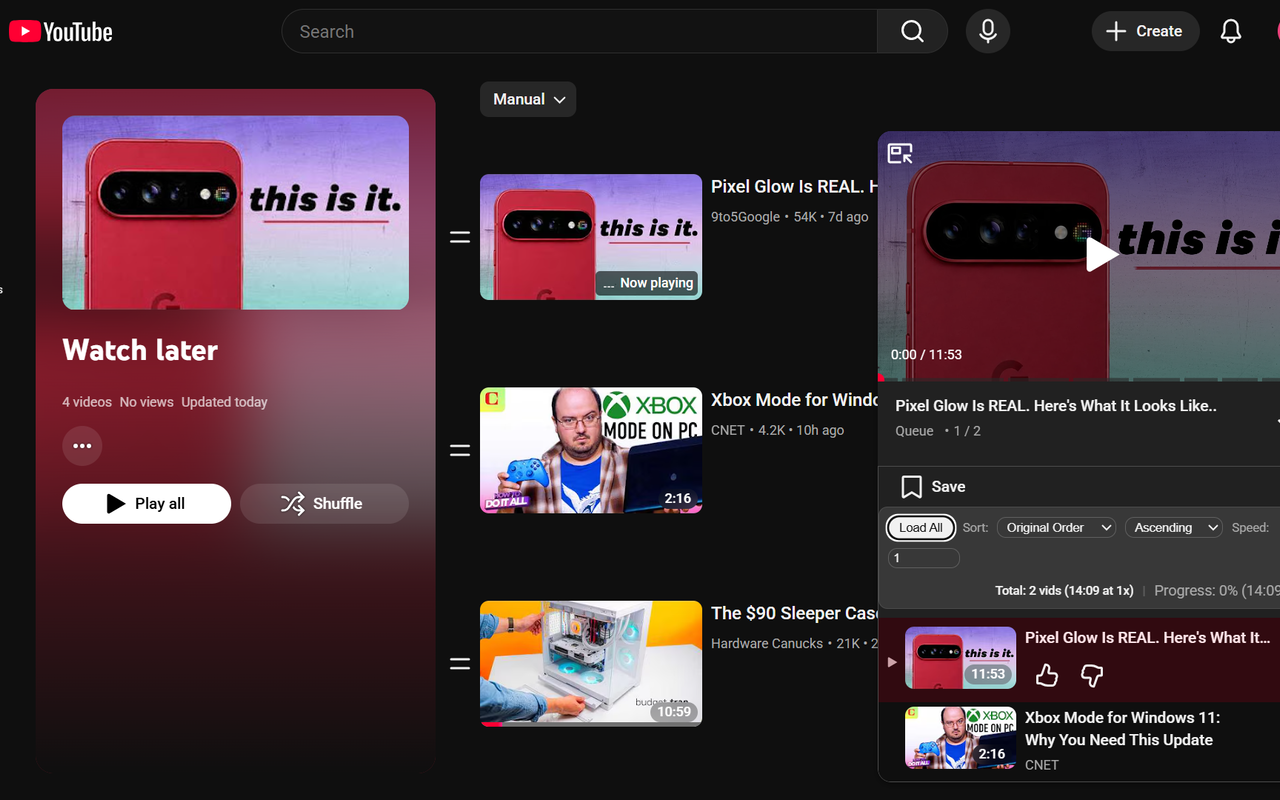Save the queue with bookmark icon
The width and height of the screenshot is (1280, 800).
tap(932, 487)
